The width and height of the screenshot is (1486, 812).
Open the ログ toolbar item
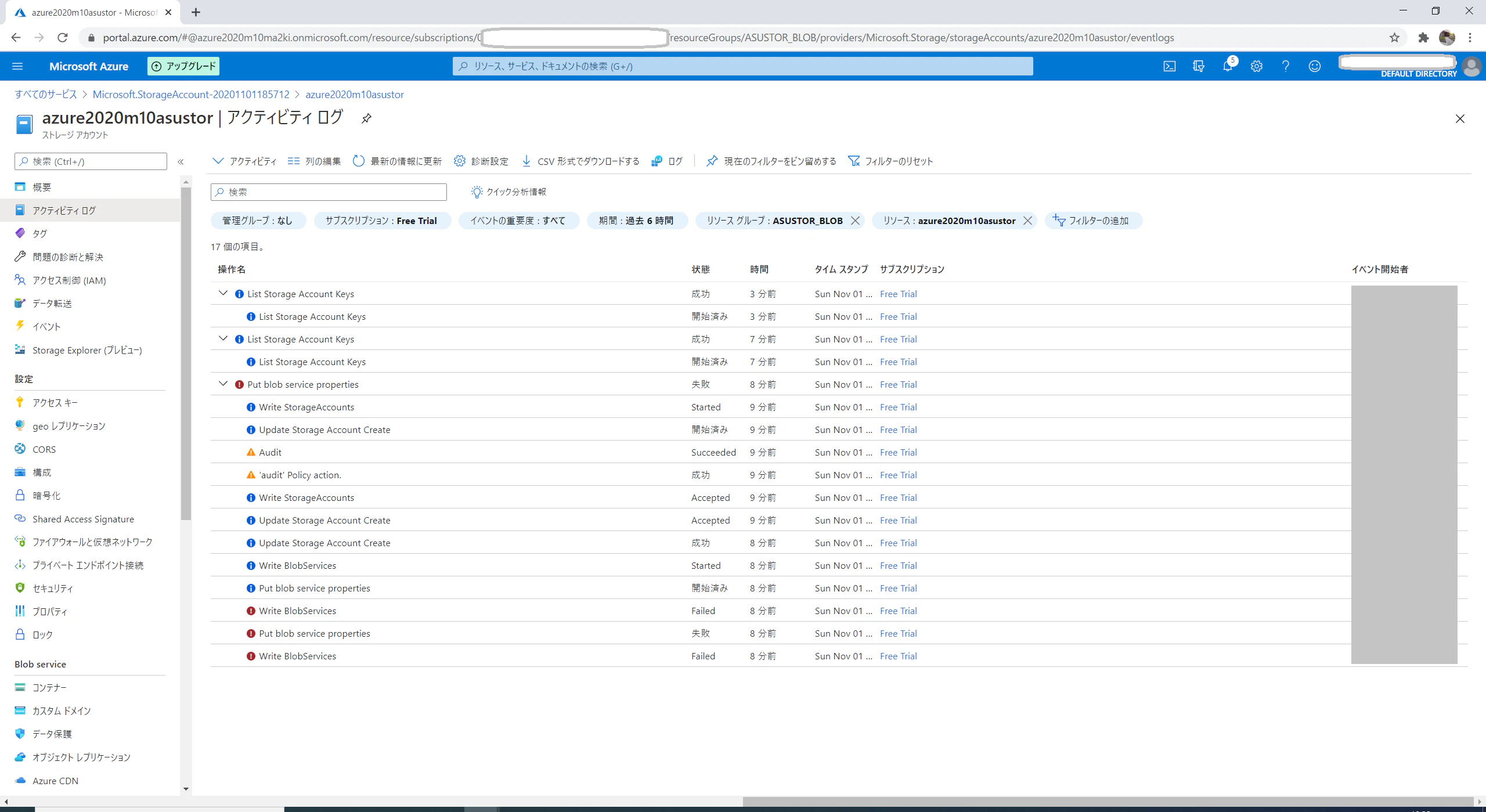tap(667, 161)
